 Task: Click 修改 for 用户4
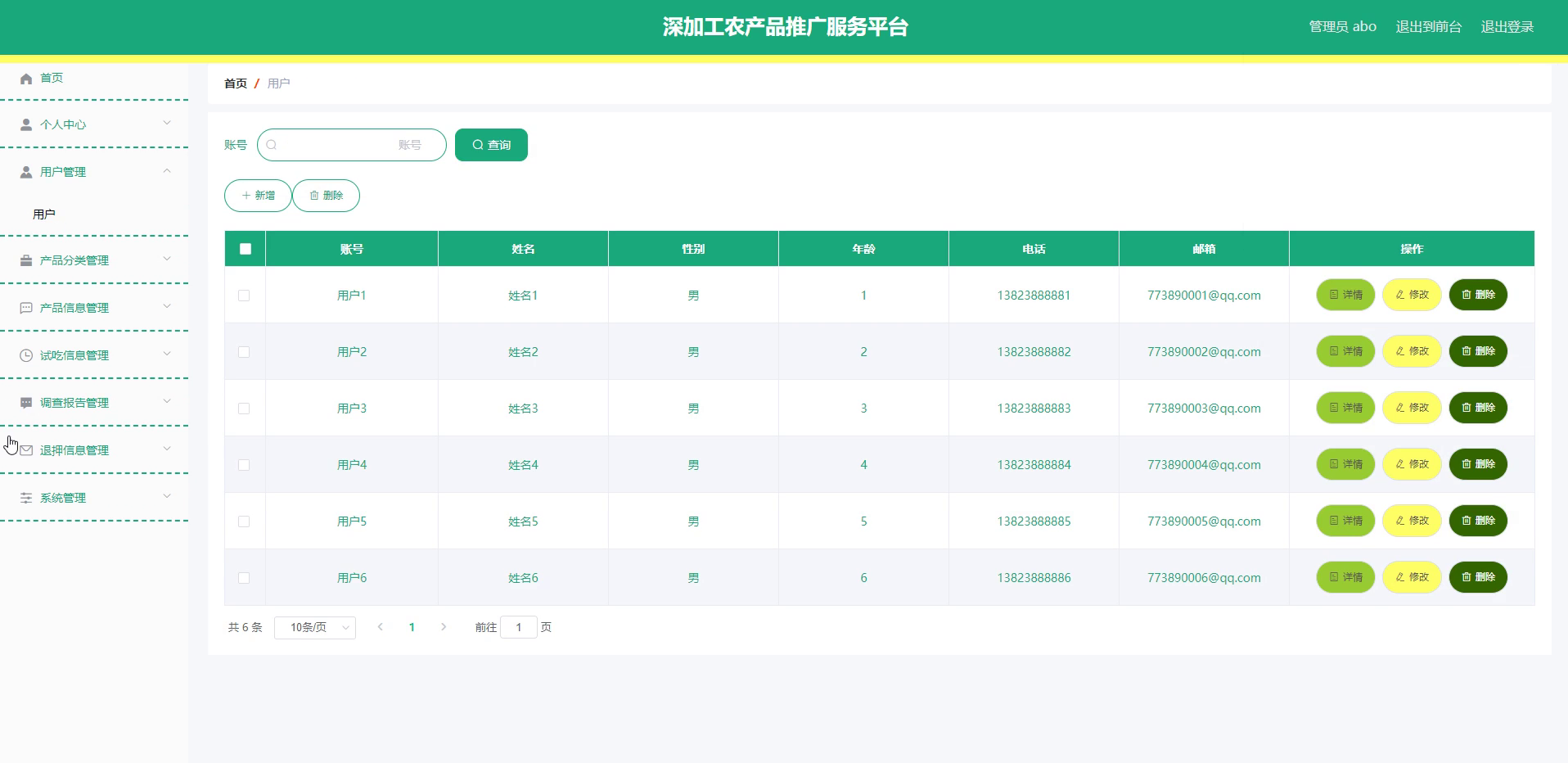[1412, 464]
